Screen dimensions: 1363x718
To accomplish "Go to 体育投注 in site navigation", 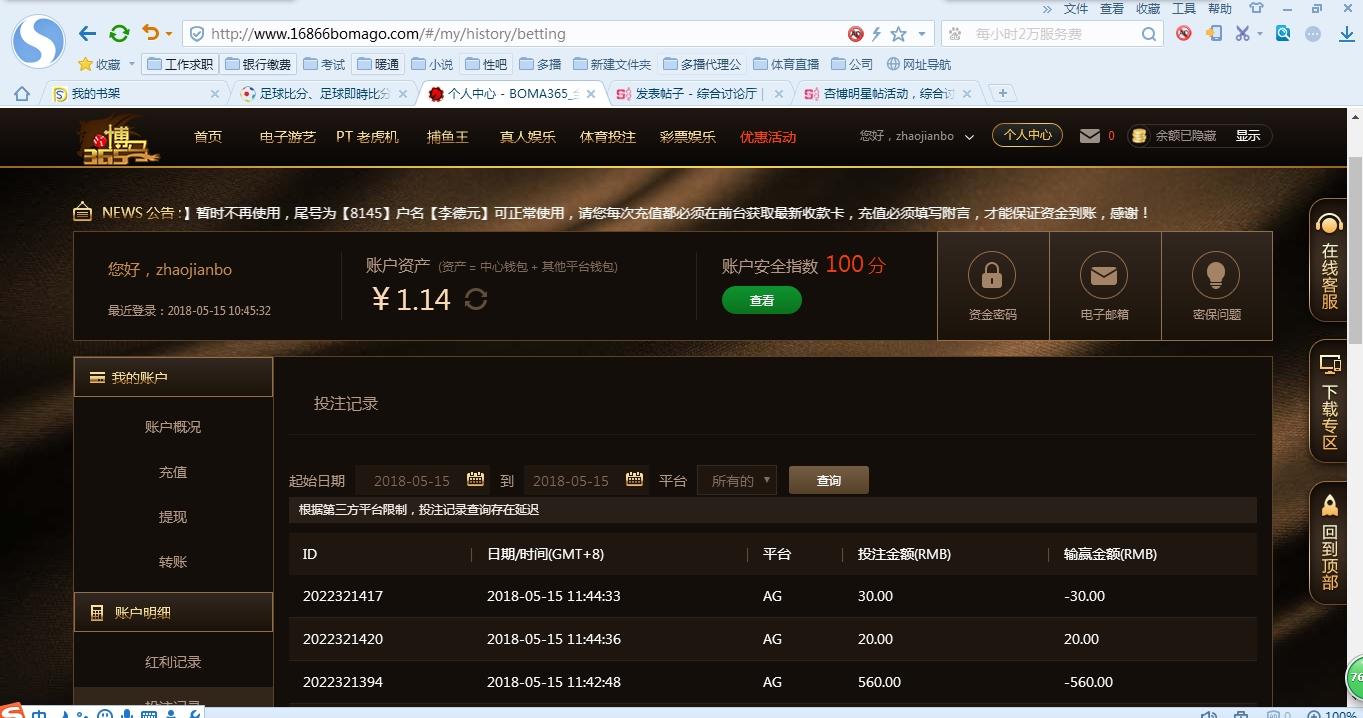I will tap(608, 137).
